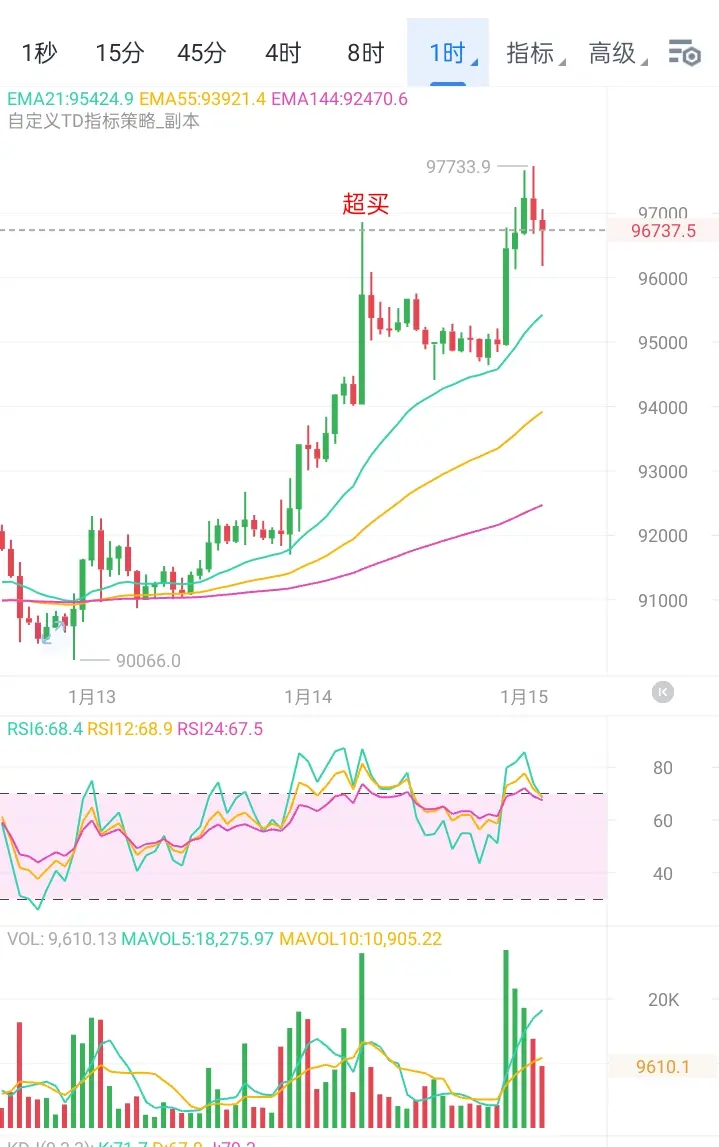Tap the RSI 40 level label
Image resolution: width=719 pixels, height=1147 pixels.
tap(663, 873)
